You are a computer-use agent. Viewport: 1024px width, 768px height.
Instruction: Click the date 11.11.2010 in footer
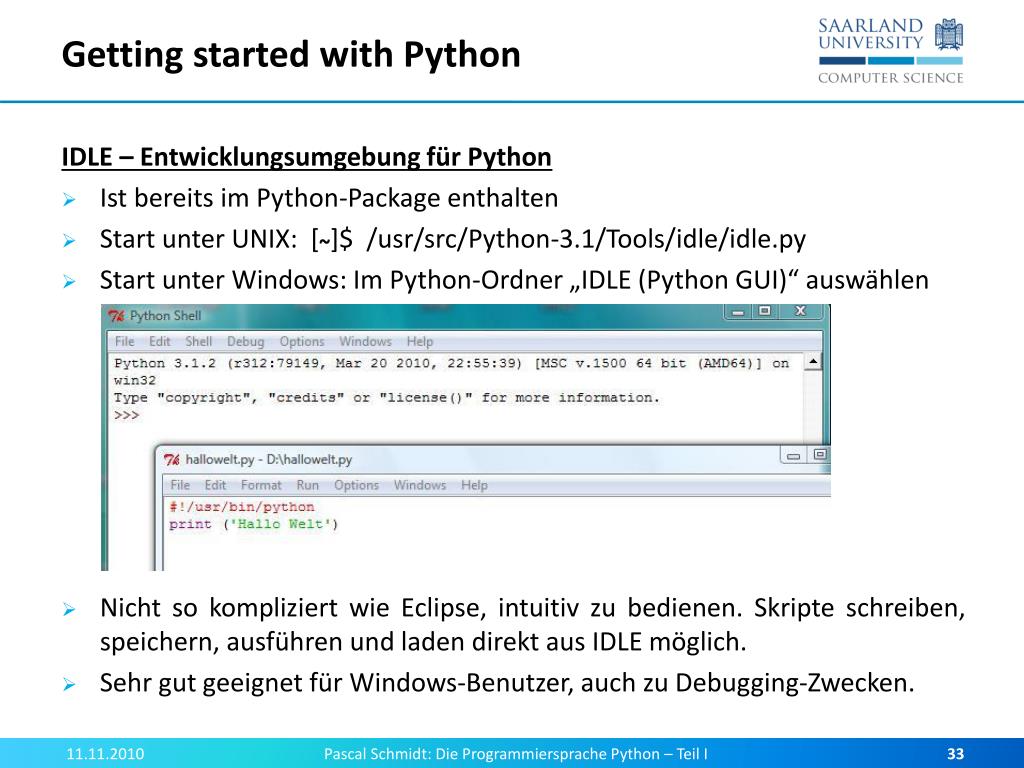tap(105, 754)
